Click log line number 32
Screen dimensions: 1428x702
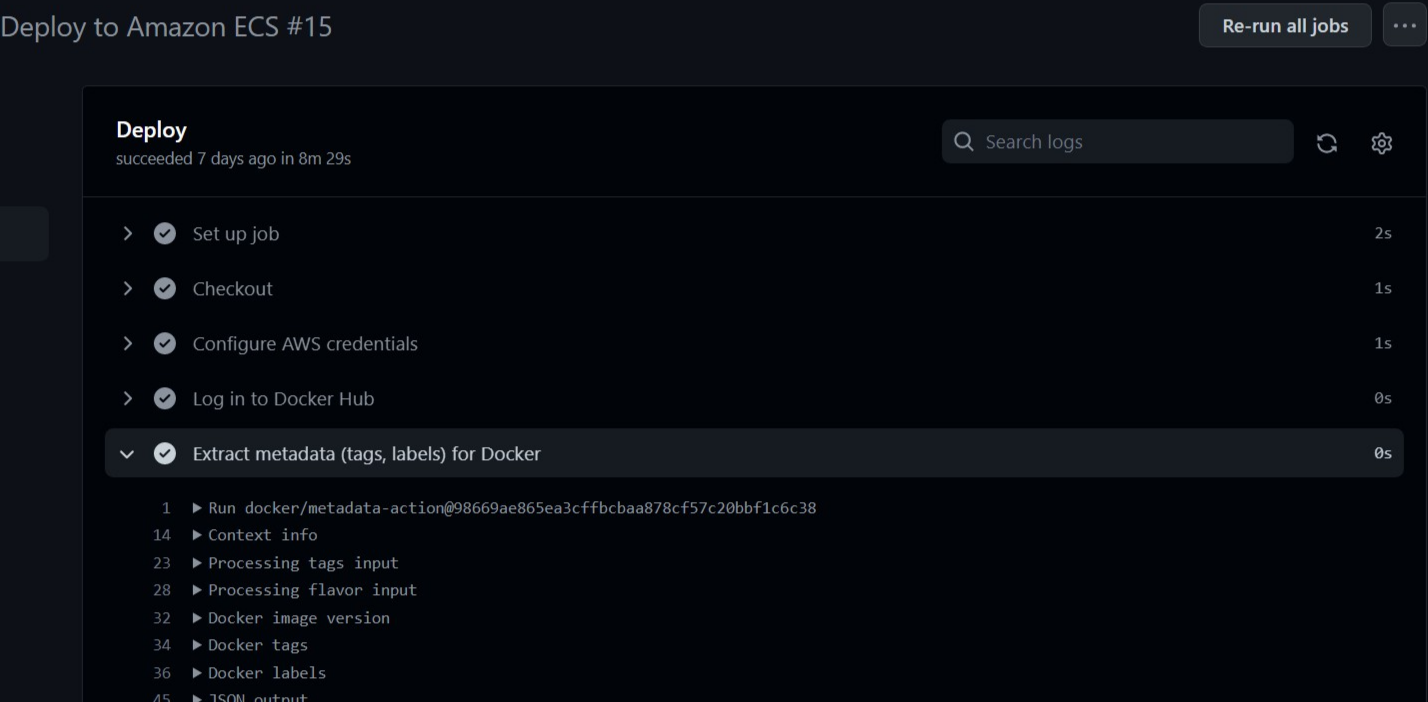162,618
